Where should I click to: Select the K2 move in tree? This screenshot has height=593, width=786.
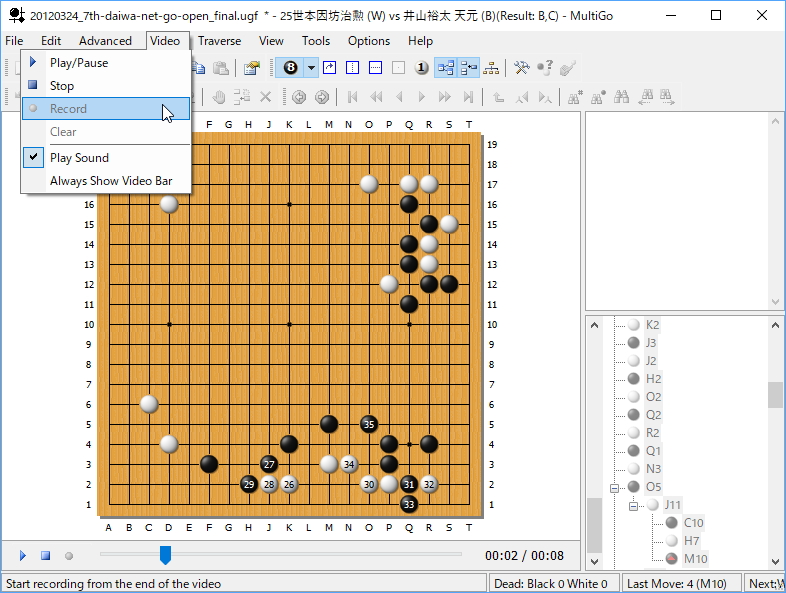click(652, 325)
